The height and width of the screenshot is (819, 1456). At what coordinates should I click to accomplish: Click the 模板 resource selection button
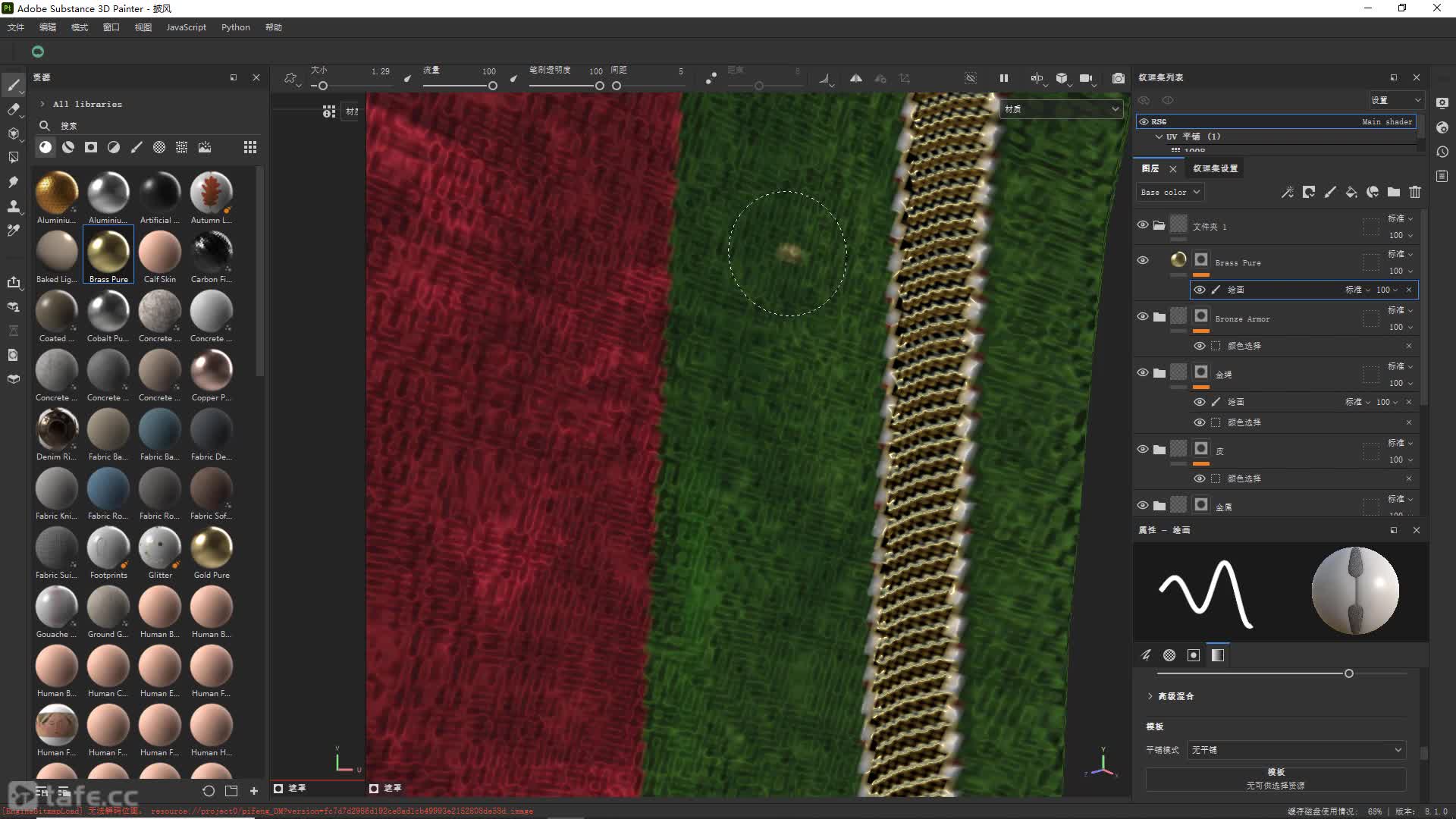click(1276, 779)
